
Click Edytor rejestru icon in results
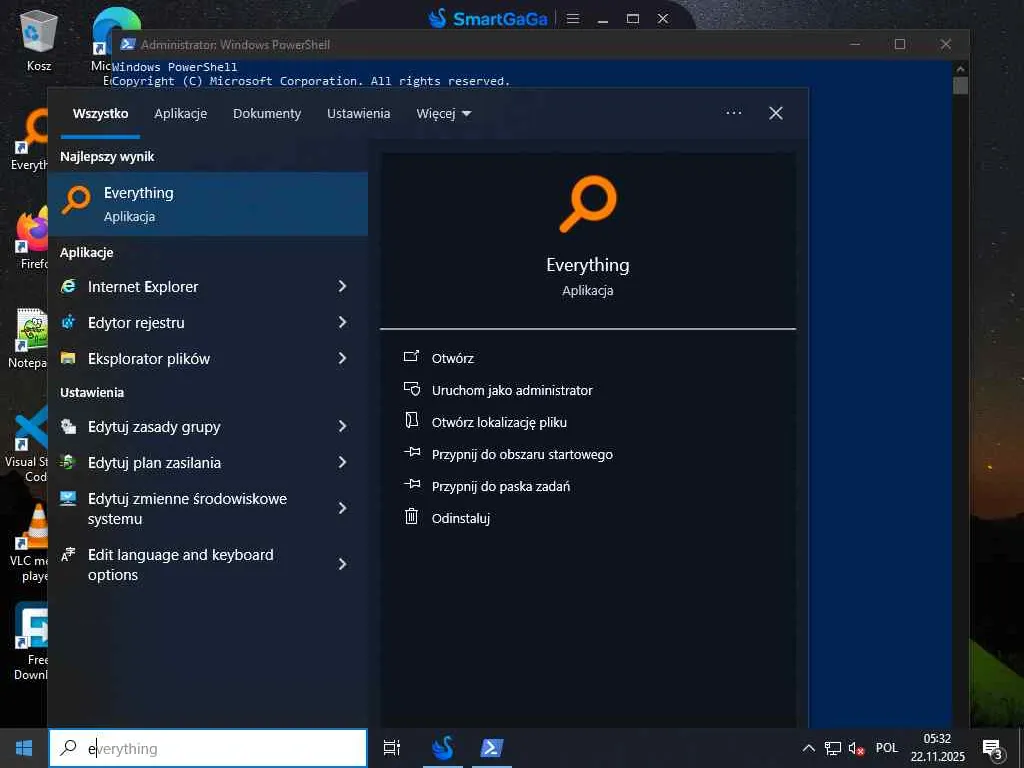pos(69,322)
